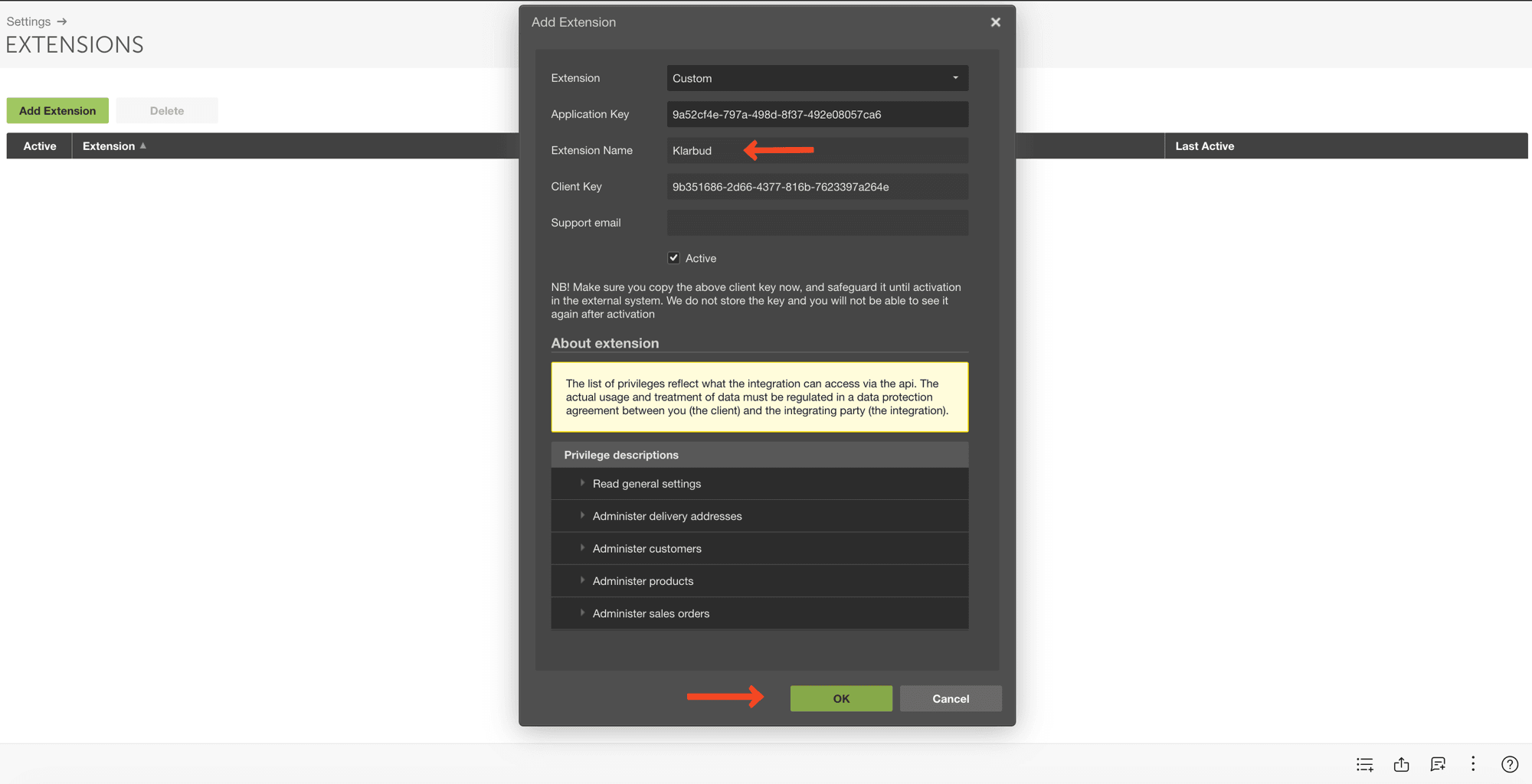Viewport: 1532px width, 784px height.
Task: Click the EXTENSIONS page heading
Action: (74, 45)
